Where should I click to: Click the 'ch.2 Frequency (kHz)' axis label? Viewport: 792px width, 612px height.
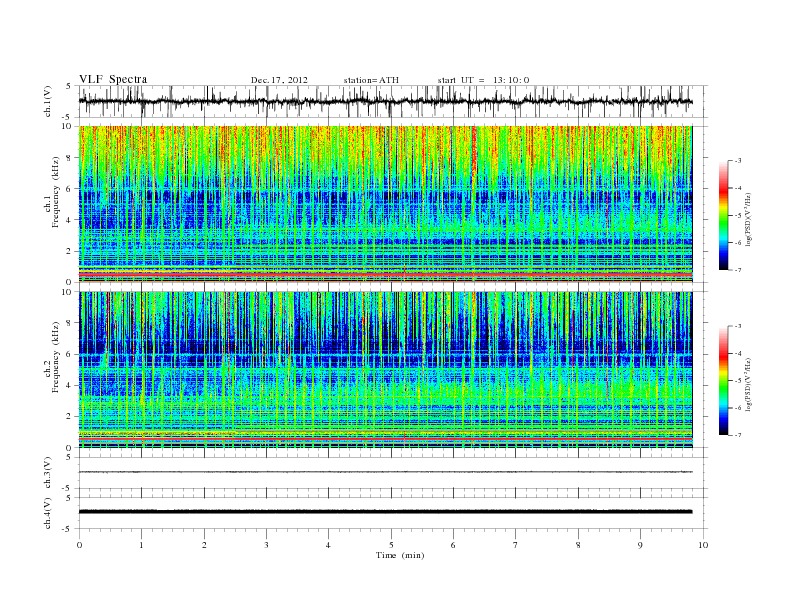(x=52, y=357)
